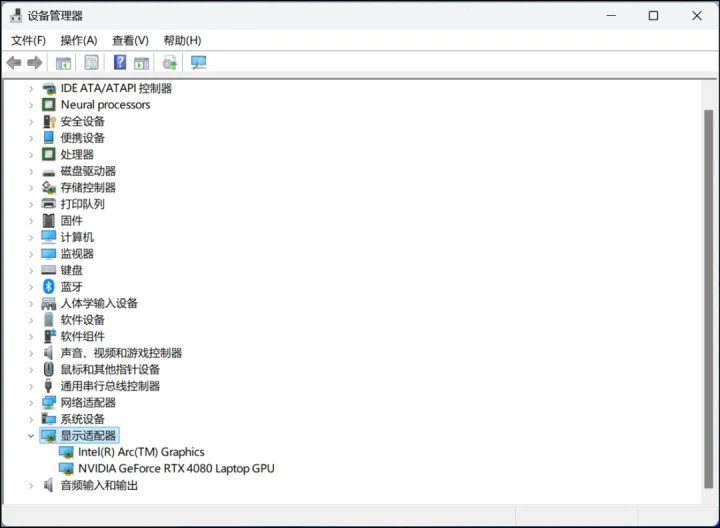
Task: Click the Forward arrow toolbar icon
Action: [35, 62]
